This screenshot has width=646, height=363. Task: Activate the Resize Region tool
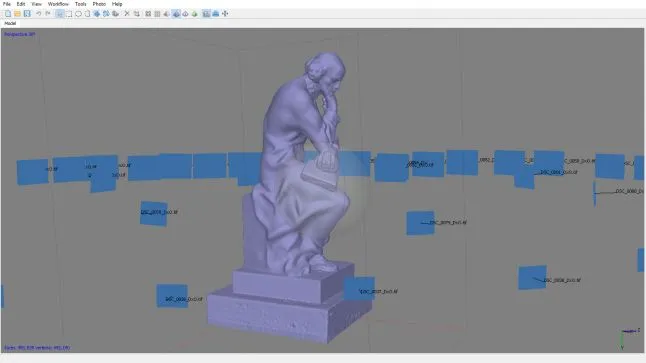click(x=106, y=14)
